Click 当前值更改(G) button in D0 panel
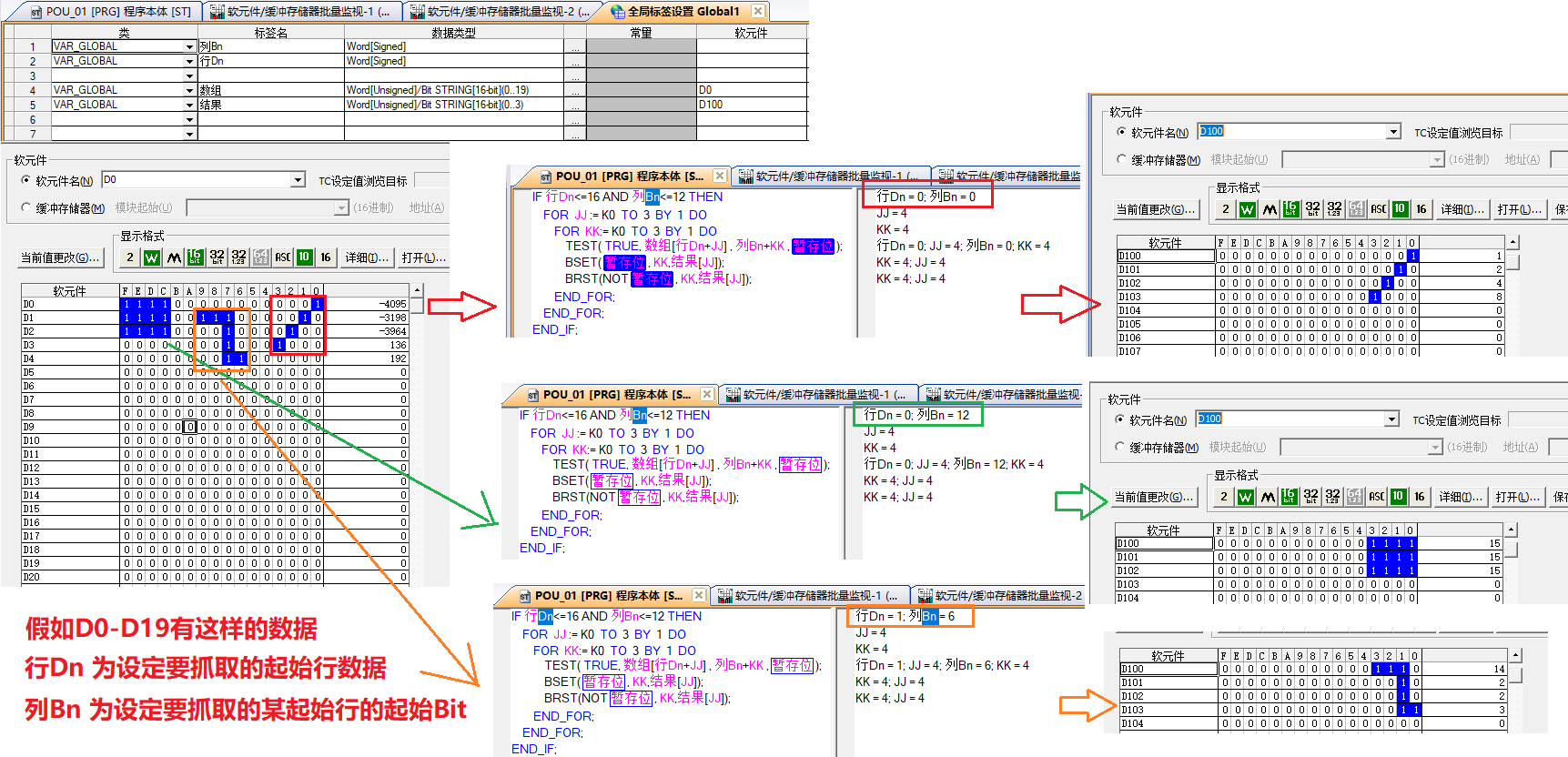Screen dimensions: 1568x757 pyautogui.click(x=60, y=257)
